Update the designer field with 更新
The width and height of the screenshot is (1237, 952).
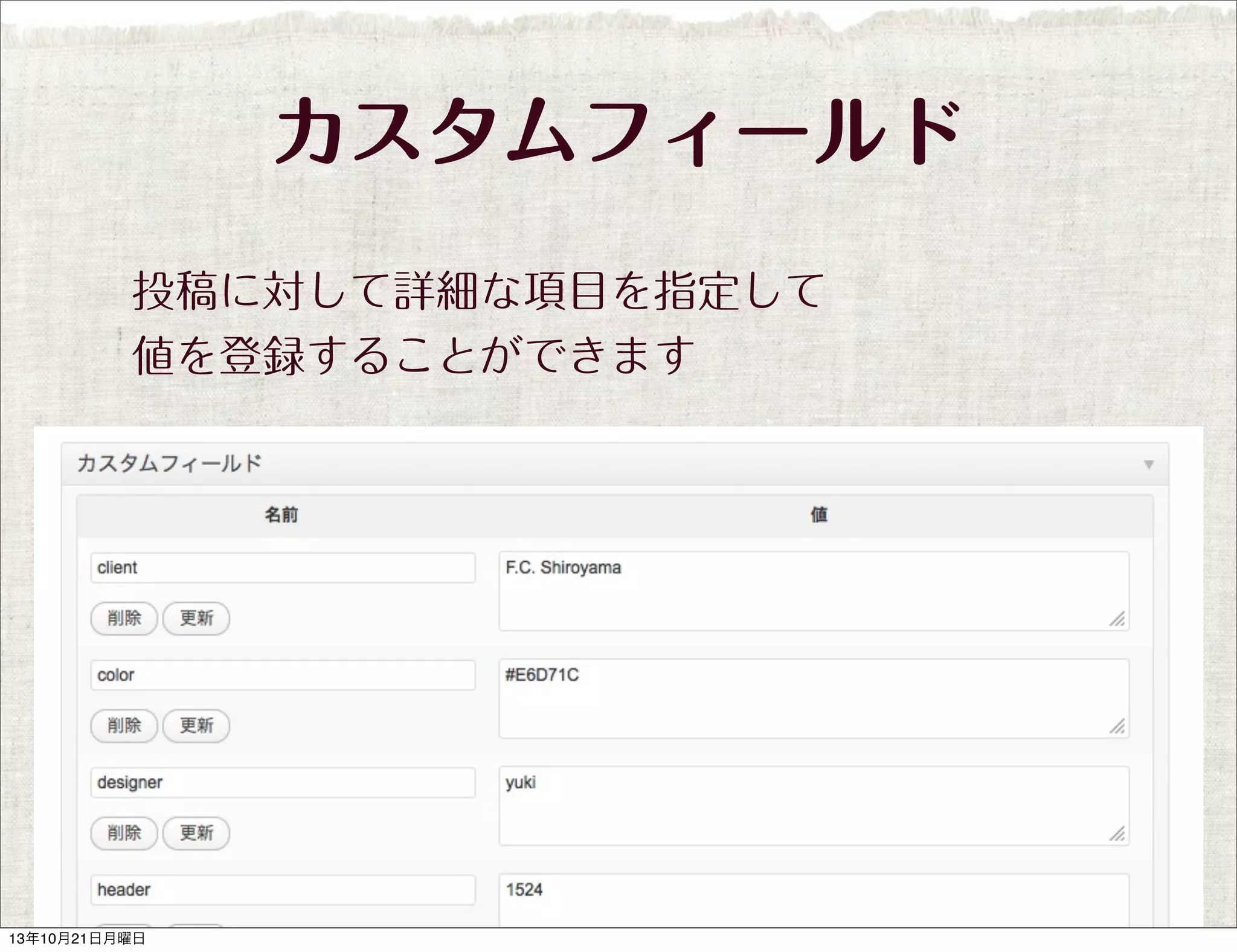click(196, 833)
